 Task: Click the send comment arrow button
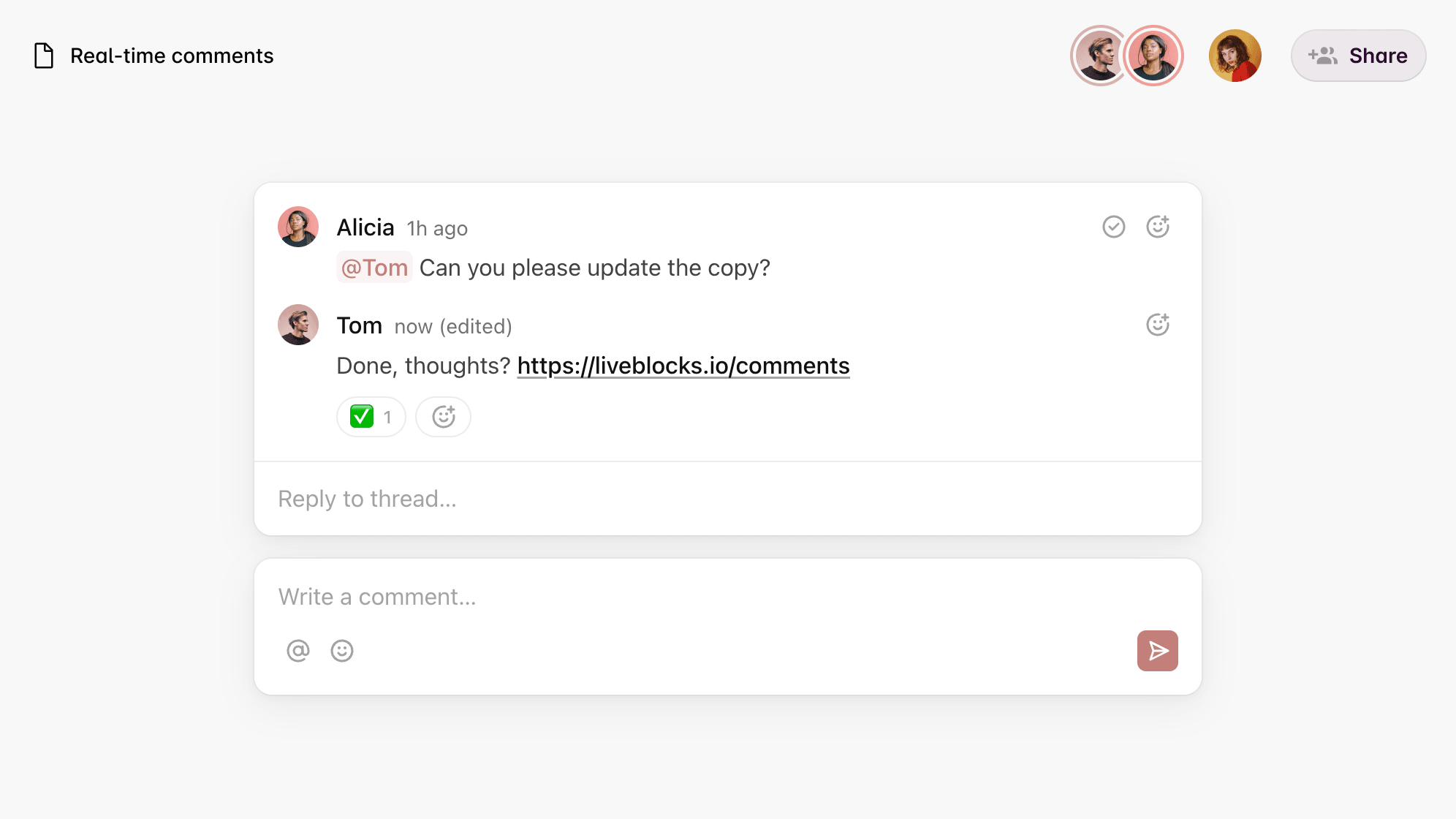(x=1157, y=650)
